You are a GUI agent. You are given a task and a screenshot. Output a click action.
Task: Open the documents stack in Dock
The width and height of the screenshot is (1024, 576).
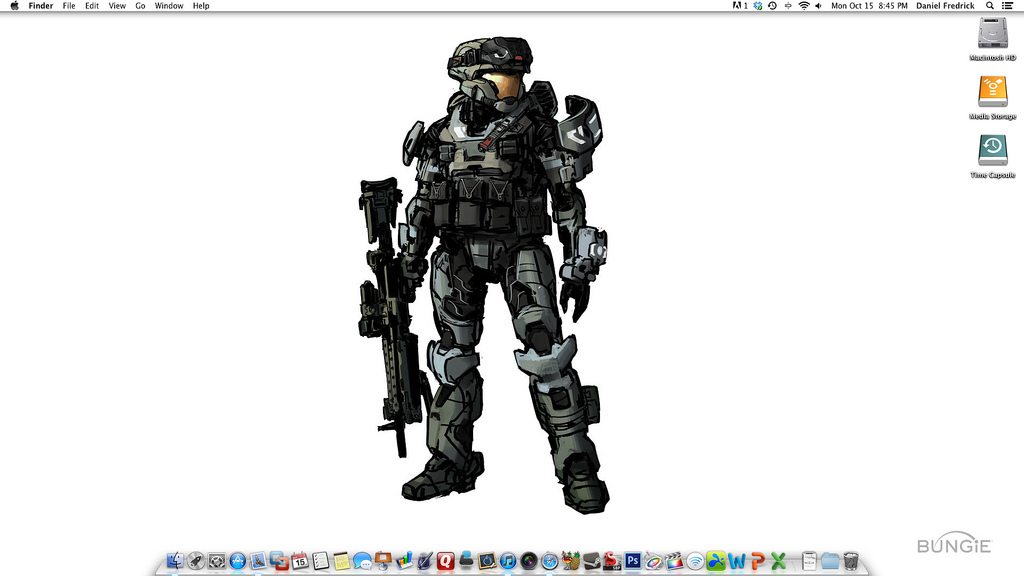(x=809, y=560)
